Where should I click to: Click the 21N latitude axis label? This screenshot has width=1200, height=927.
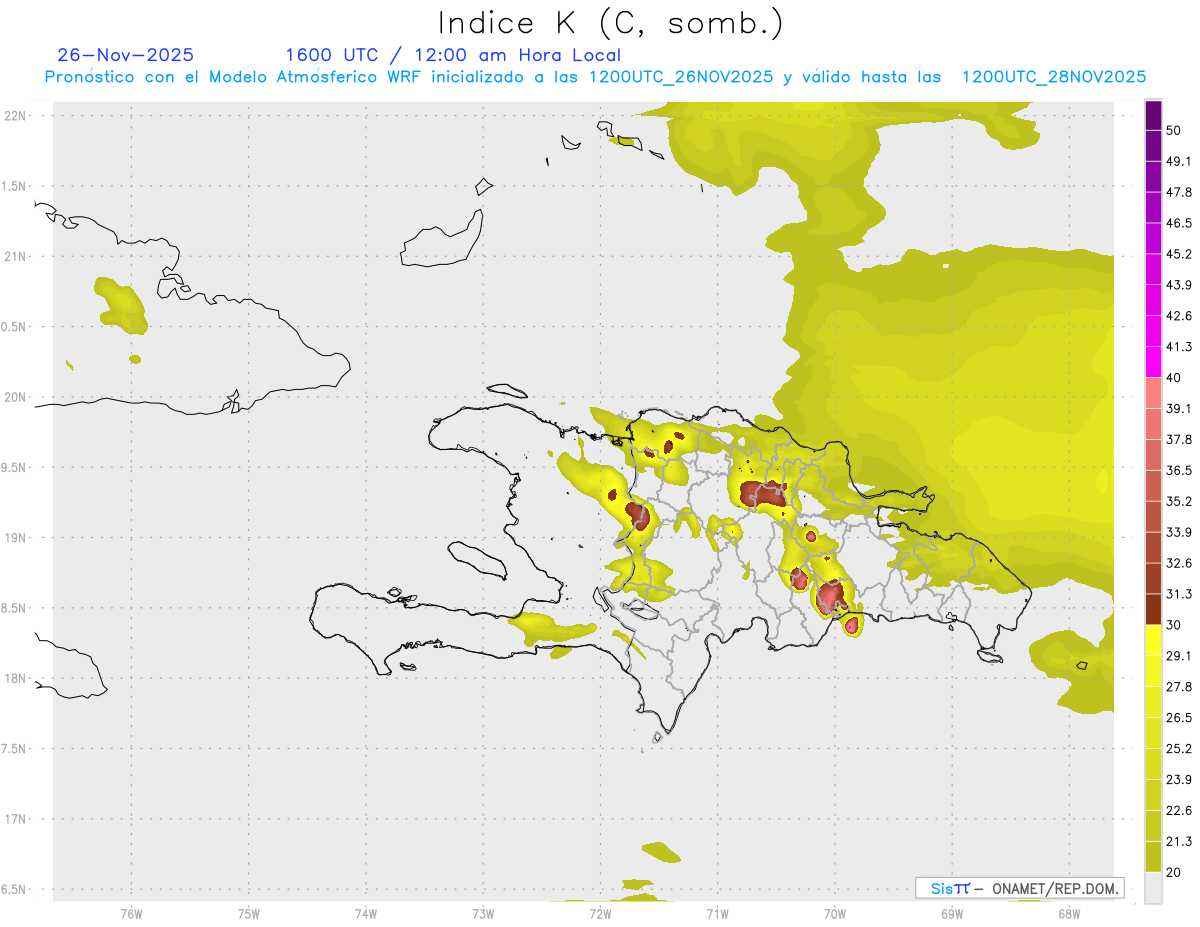(17, 257)
